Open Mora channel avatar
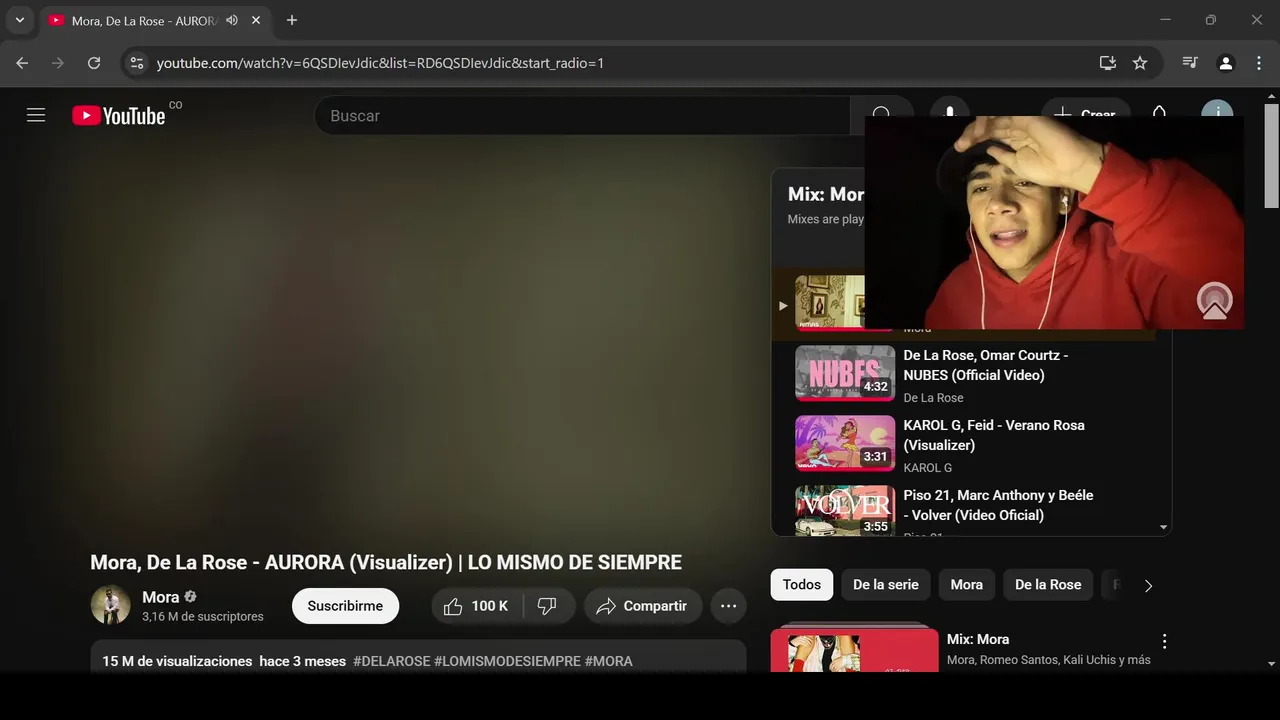This screenshot has width=1280, height=720. pyautogui.click(x=111, y=605)
